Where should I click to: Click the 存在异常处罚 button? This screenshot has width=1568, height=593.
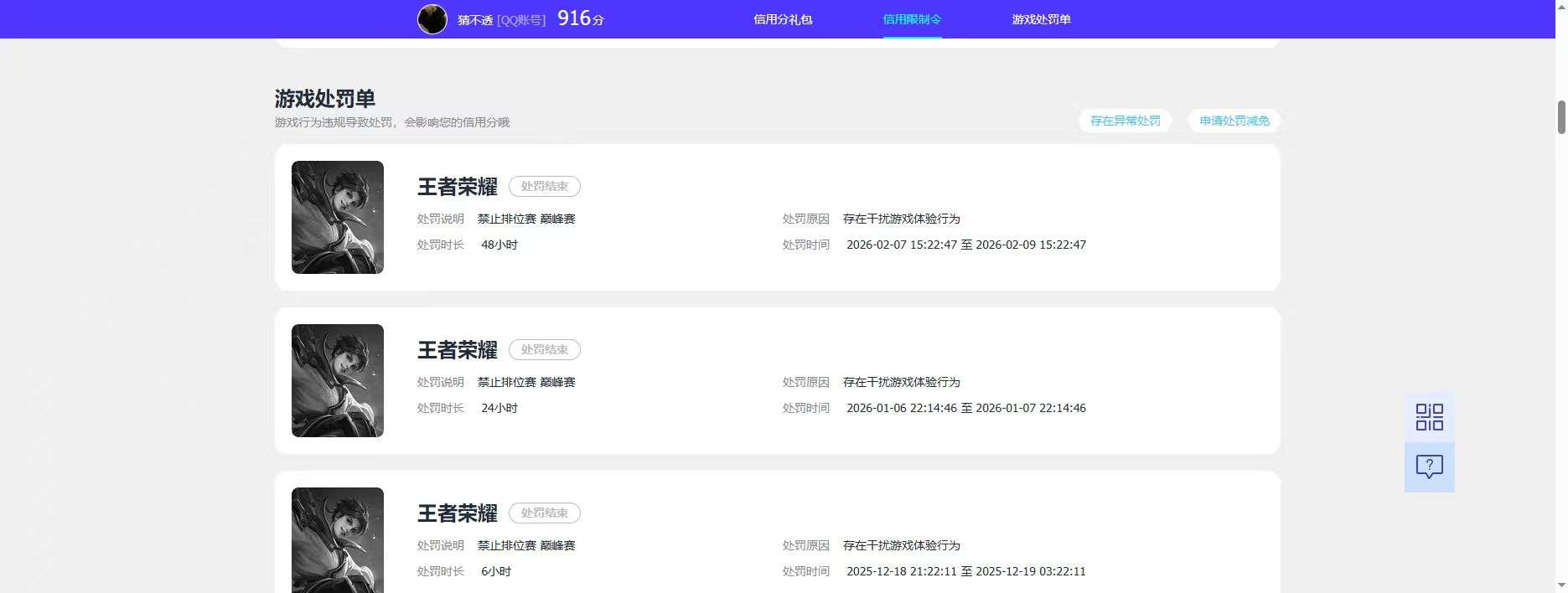coord(1125,121)
